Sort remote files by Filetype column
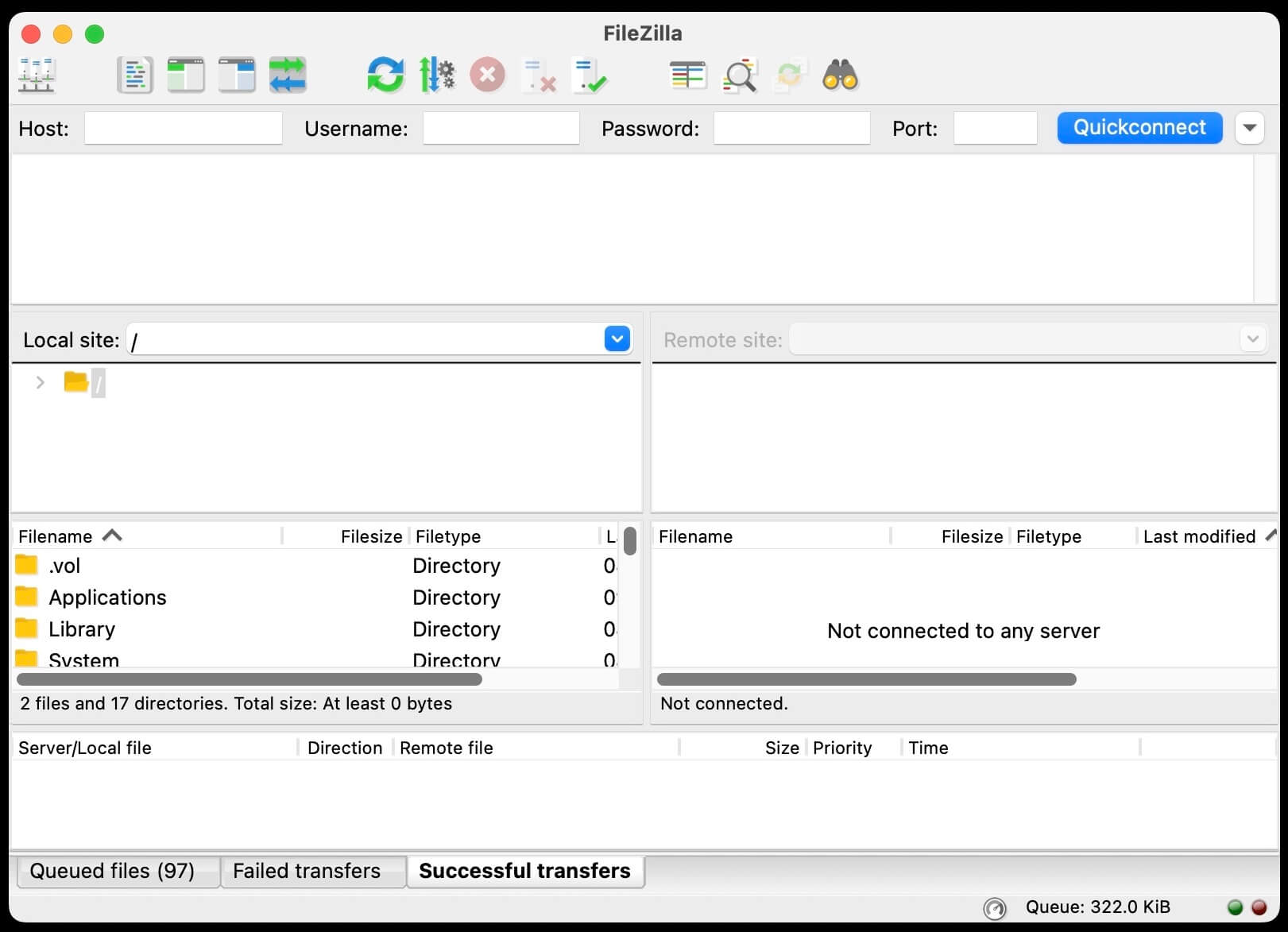The image size is (1288, 932). pos(1074,536)
